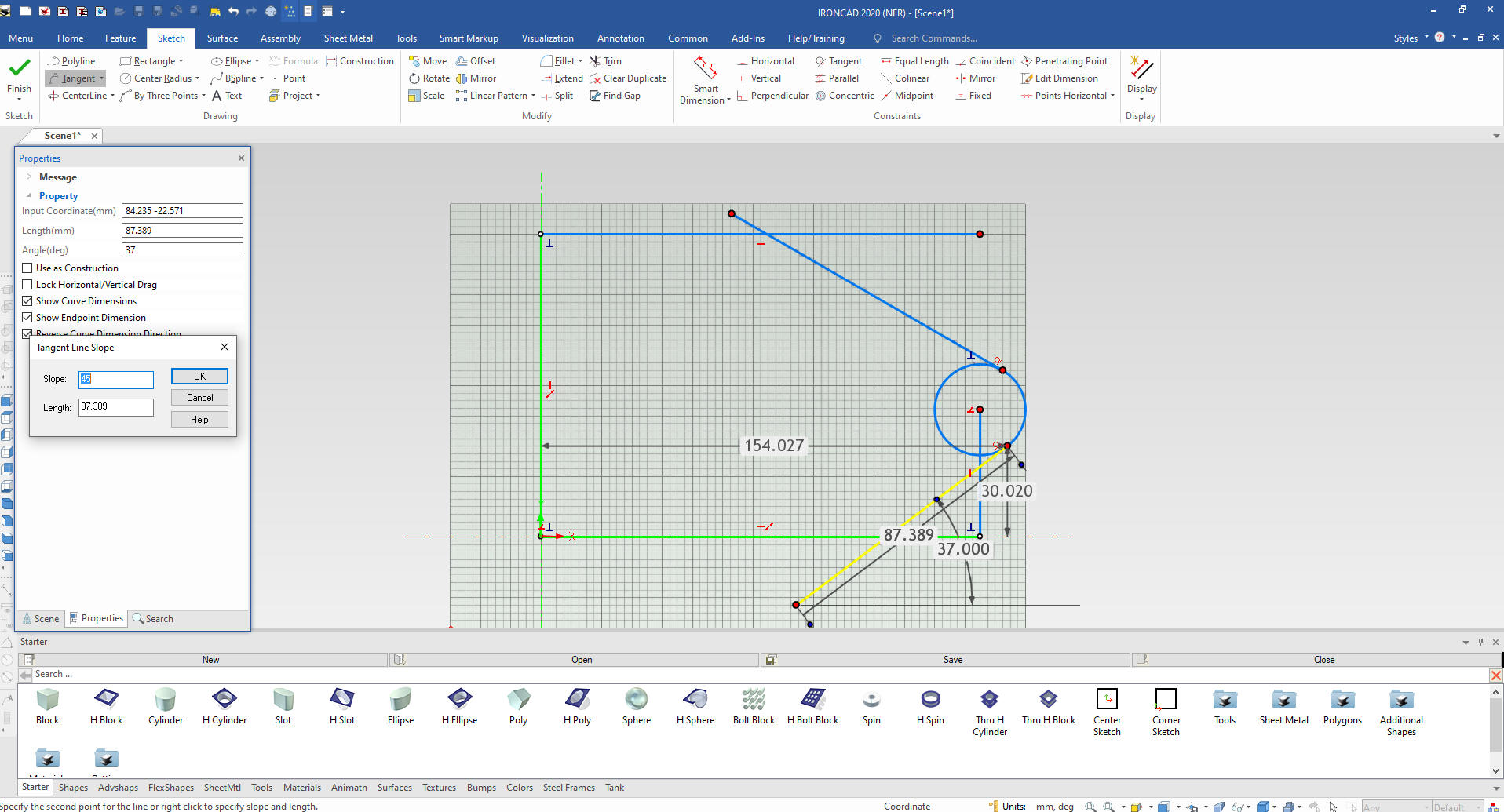Click OK in Tangent Line Slope dialog
1504x812 pixels.
199,377
